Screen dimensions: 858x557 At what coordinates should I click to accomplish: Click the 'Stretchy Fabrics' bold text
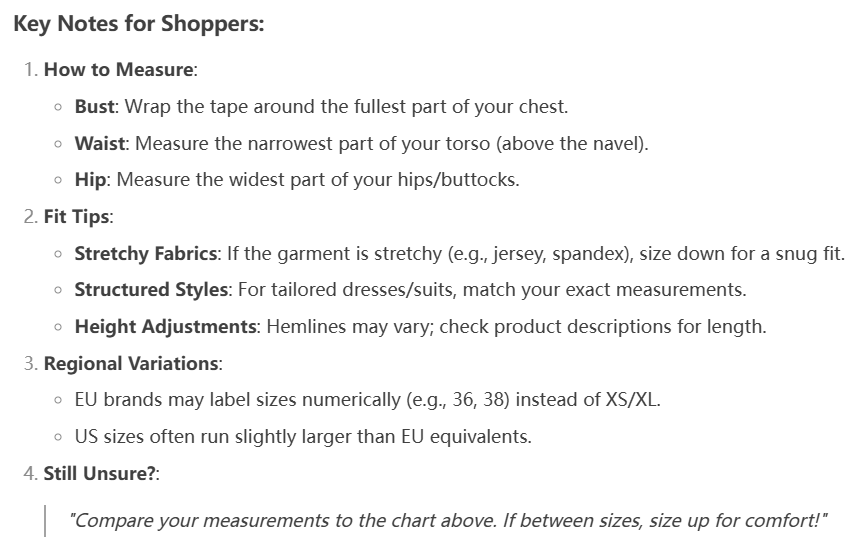point(145,253)
